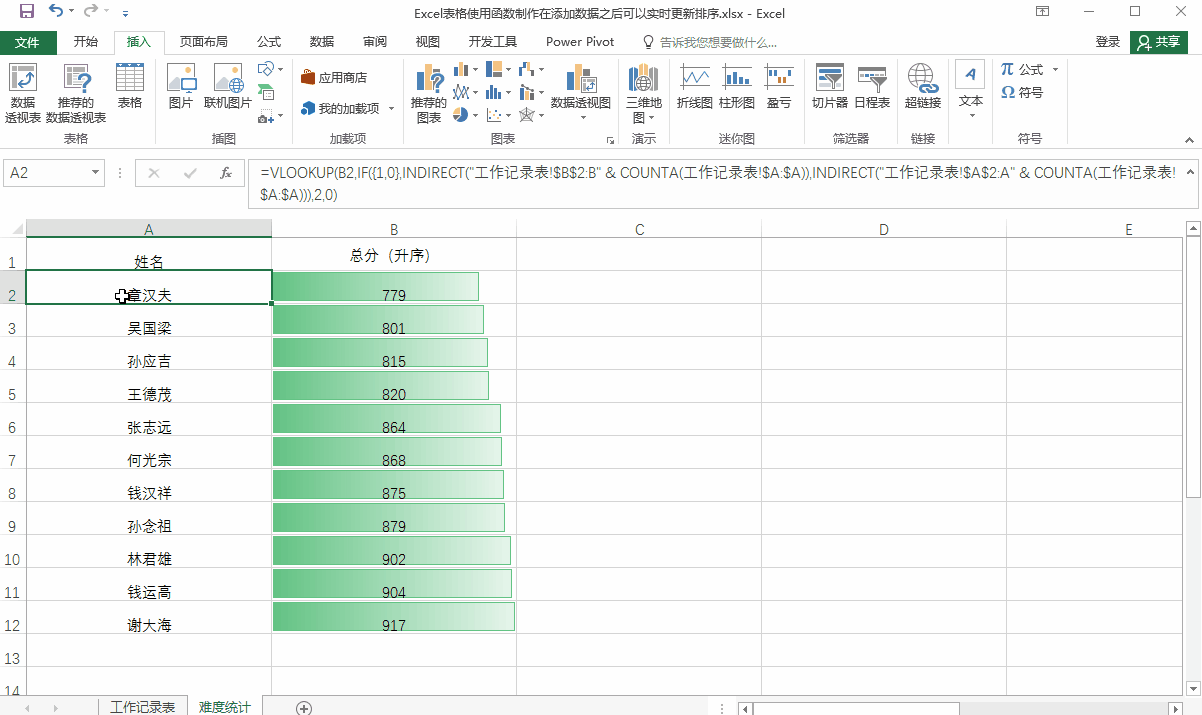The image size is (1202, 715).
Task: Insert the Win/Loss sparkline (盈亏)
Action: pos(779,87)
